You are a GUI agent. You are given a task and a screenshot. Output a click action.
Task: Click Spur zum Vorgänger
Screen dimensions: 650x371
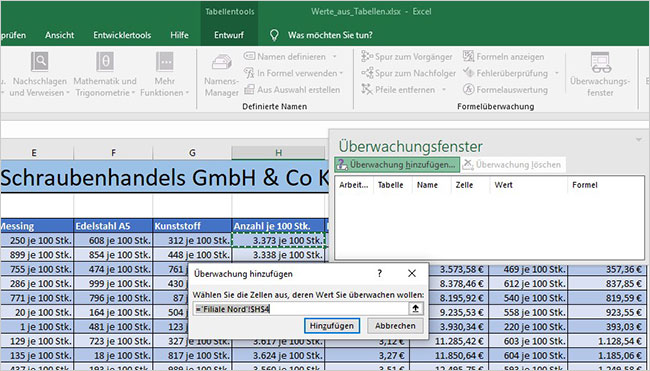(x=407, y=57)
